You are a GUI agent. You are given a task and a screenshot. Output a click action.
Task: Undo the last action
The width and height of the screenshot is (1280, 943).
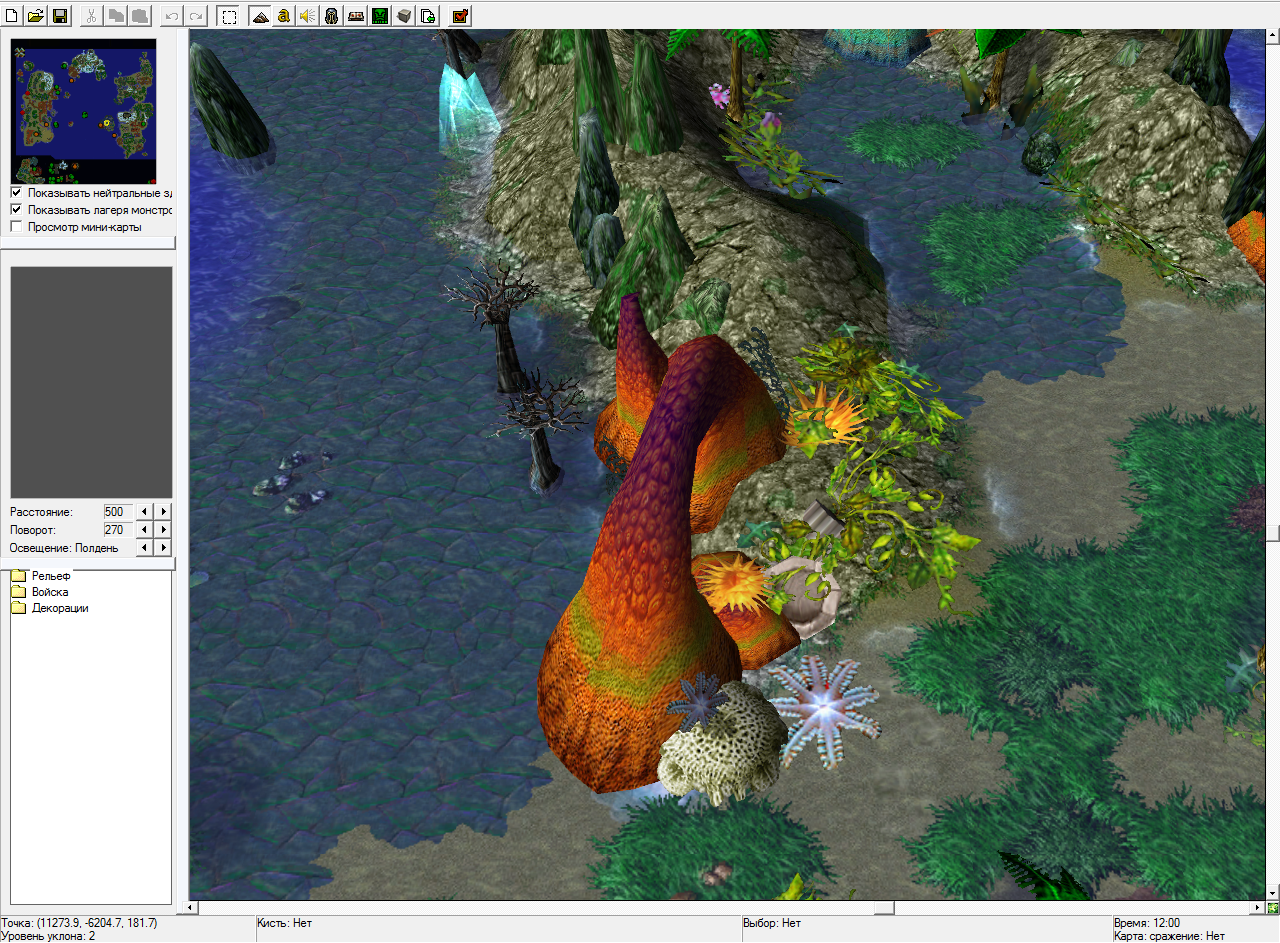pos(171,16)
